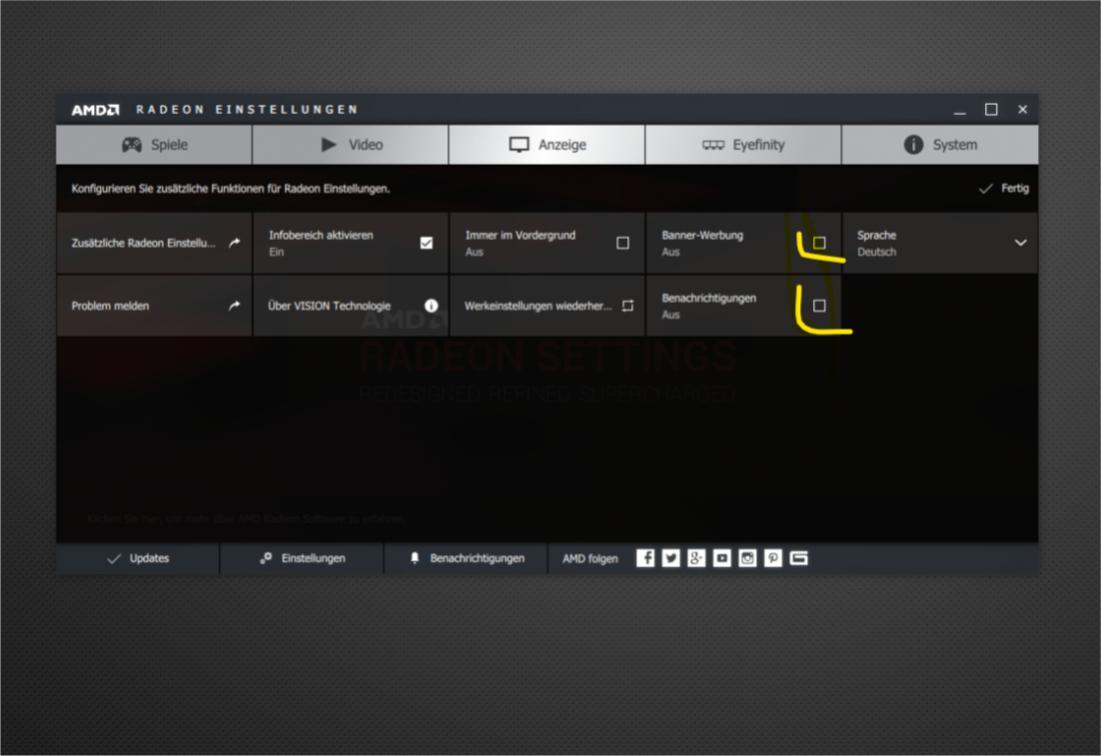Screen dimensions: 1101x756
Task: Open Zusätzliche Radeon Einstellungen tile
Action: (154, 243)
